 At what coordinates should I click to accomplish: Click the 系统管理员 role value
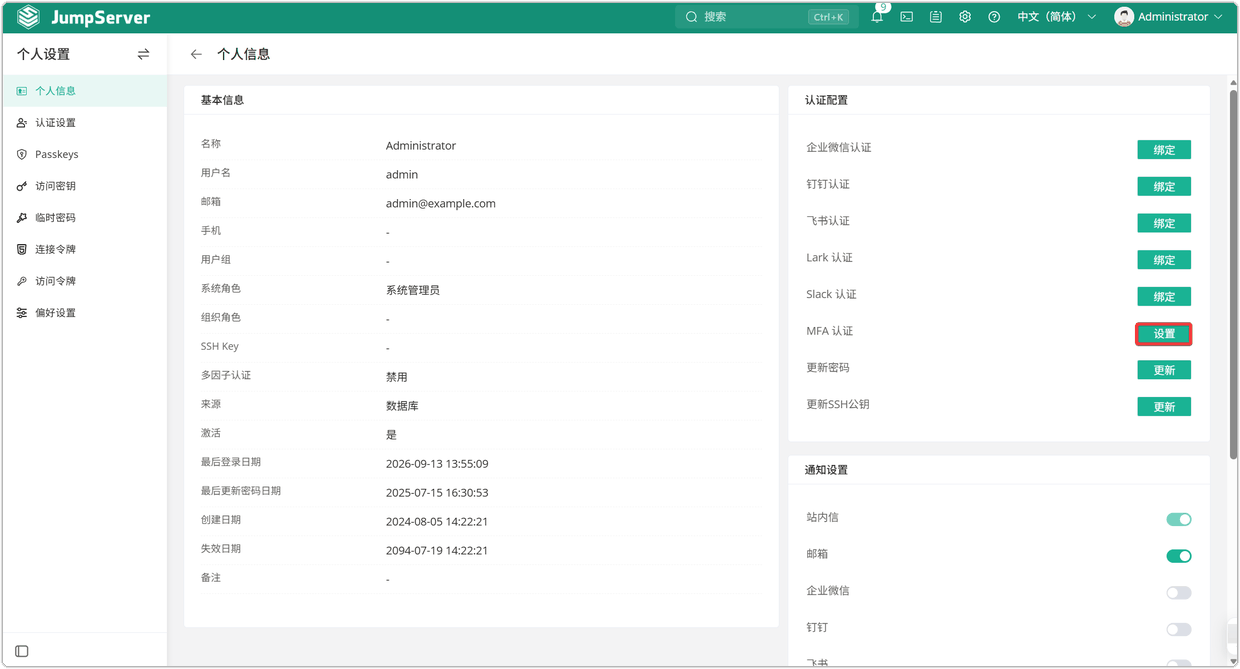click(x=413, y=290)
